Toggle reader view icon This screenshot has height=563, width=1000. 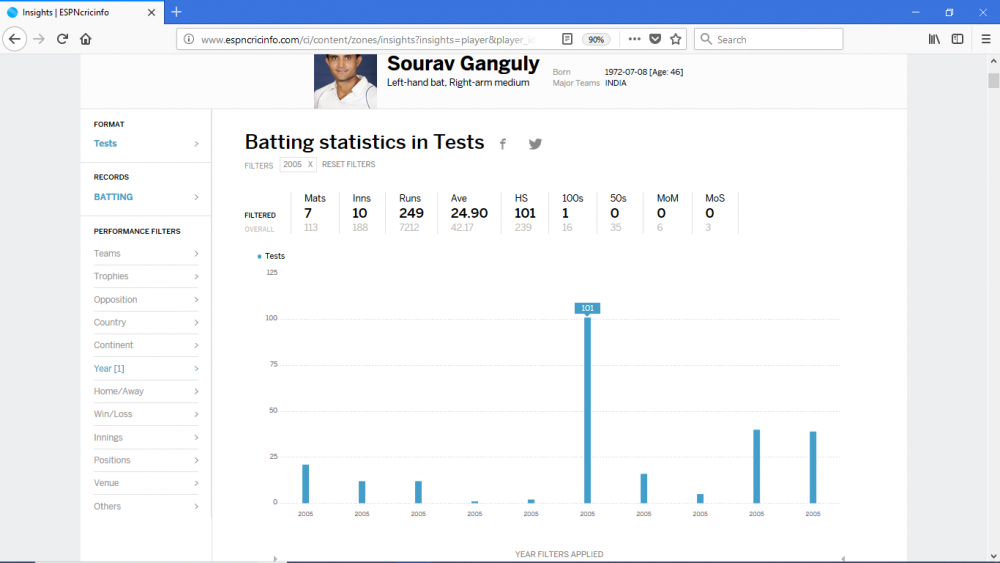[567, 39]
